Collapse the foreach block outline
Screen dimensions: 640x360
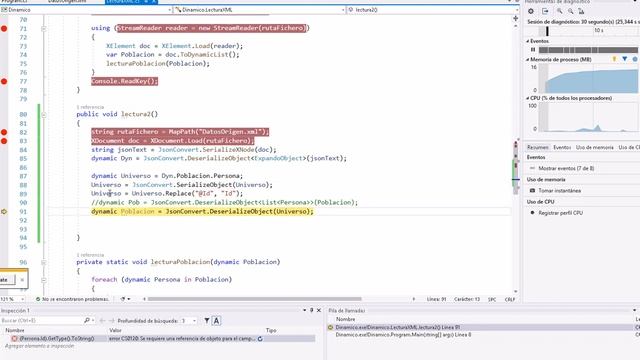(43, 280)
